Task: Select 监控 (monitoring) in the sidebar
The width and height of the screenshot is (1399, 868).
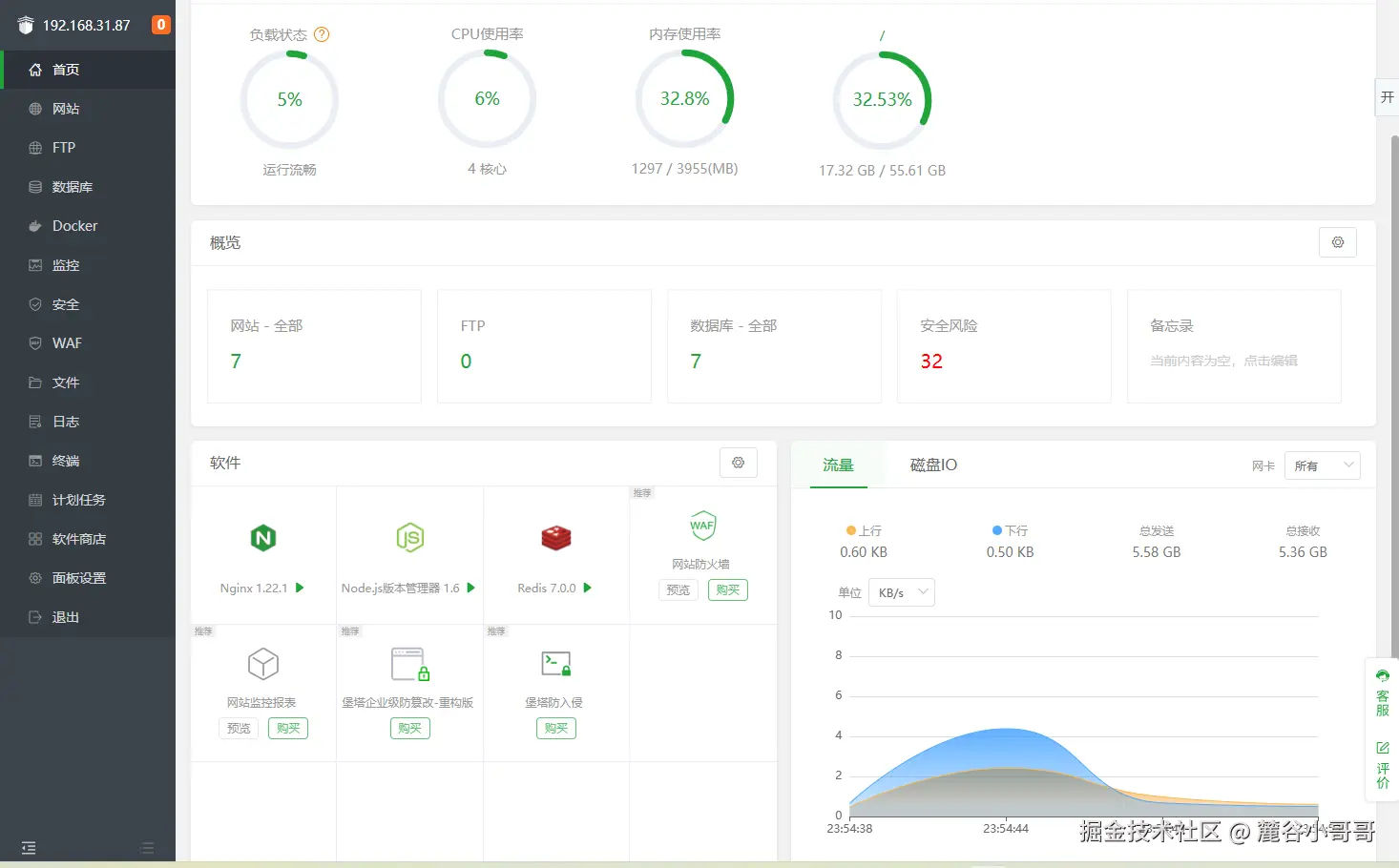Action: [65, 265]
